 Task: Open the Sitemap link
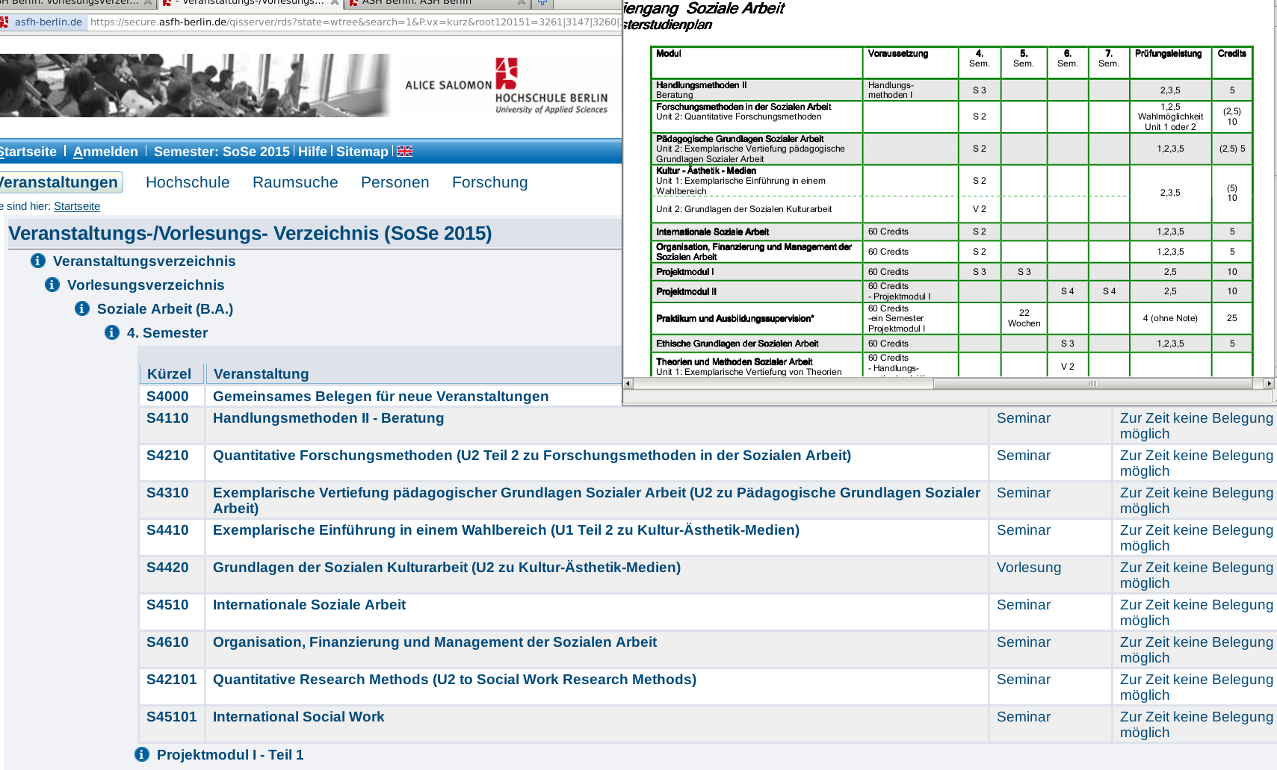click(x=362, y=152)
